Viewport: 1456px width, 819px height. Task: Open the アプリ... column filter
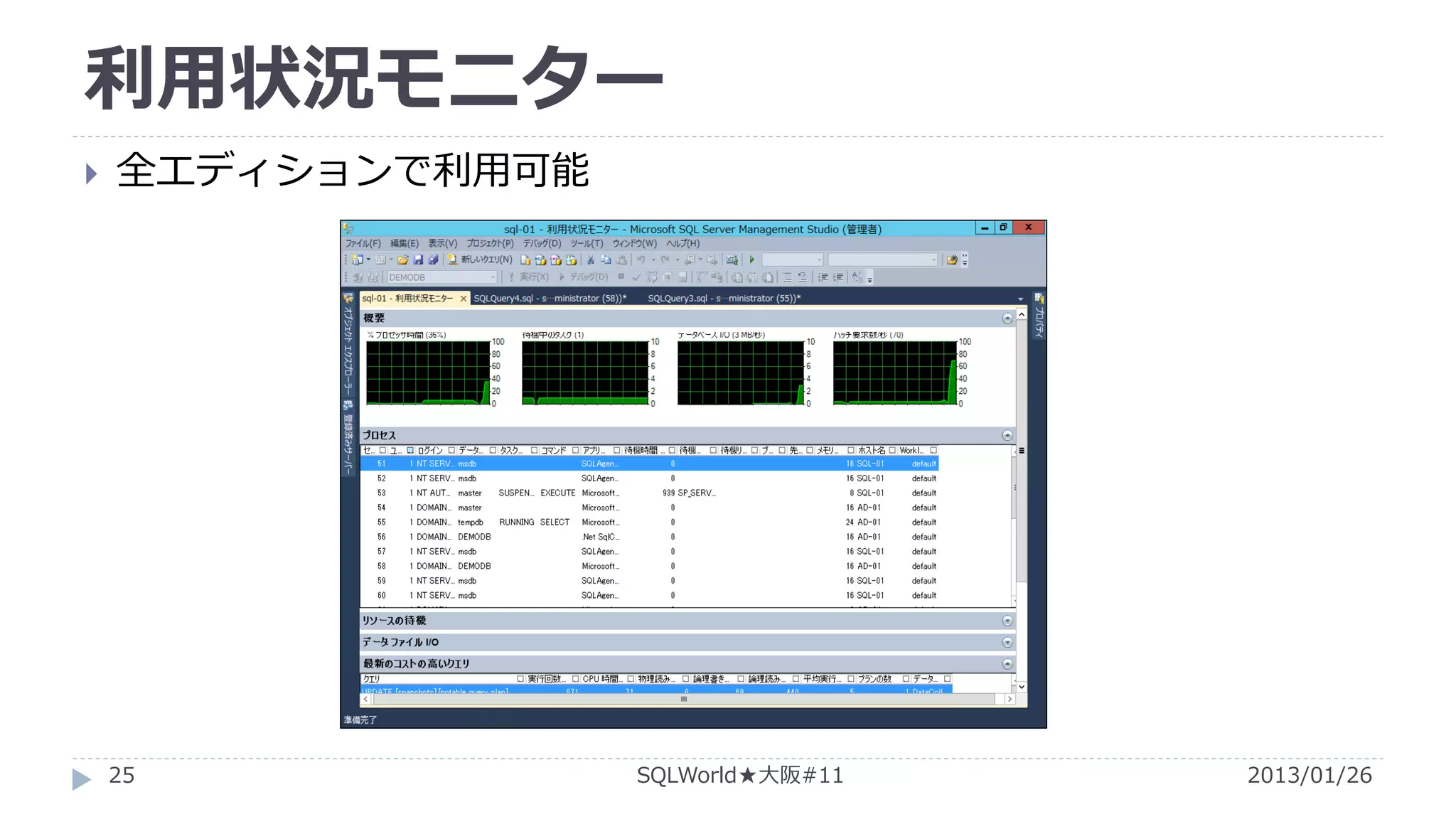point(616,450)
